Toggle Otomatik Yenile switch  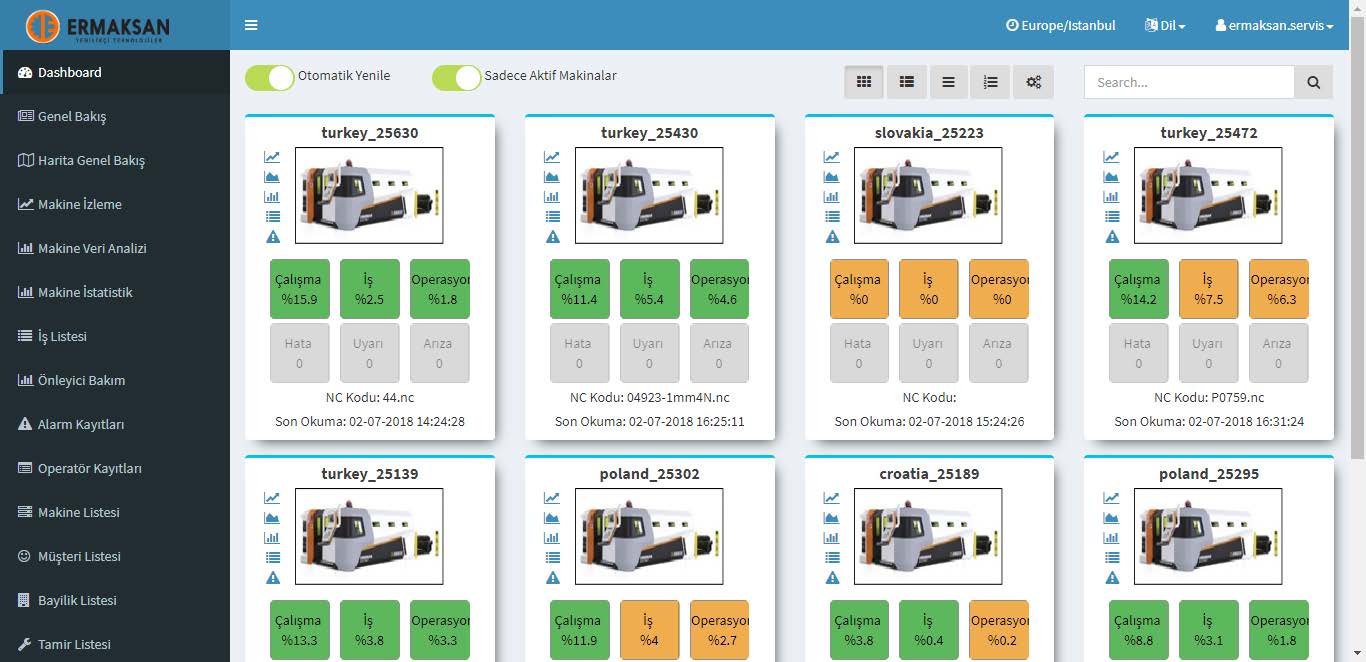270,77
